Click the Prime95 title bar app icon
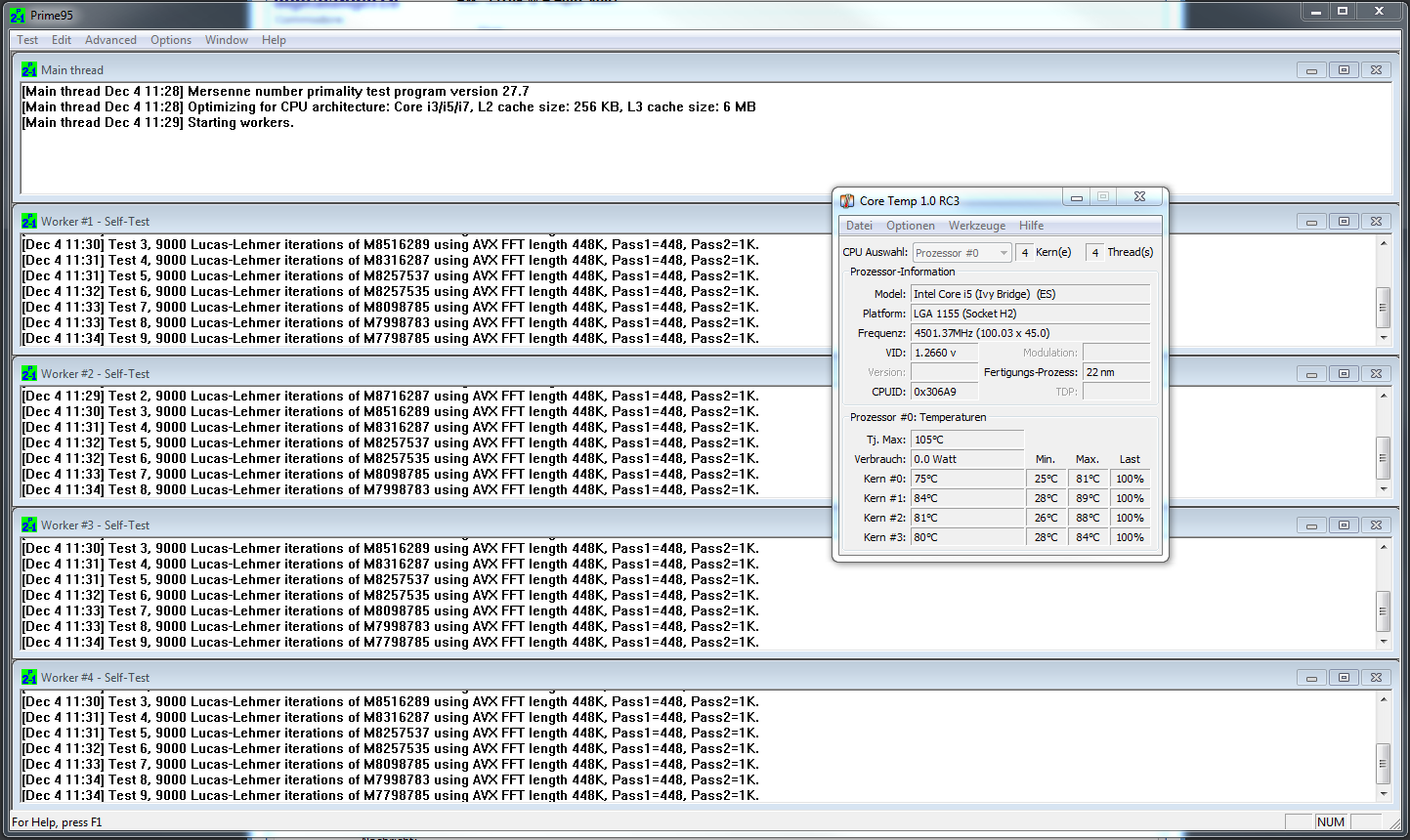The width and height of the screenshot is (1410, 840). 18,16
